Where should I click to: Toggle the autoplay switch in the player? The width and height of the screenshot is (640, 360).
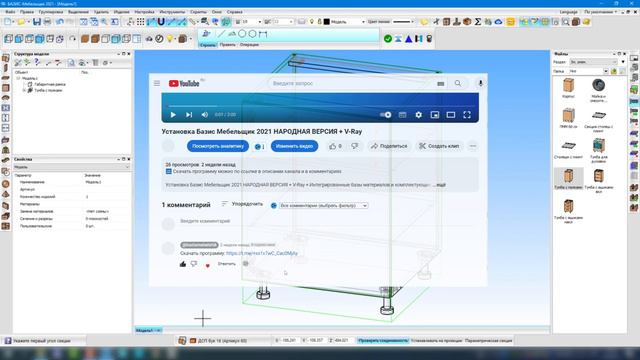tap(386, 115)
